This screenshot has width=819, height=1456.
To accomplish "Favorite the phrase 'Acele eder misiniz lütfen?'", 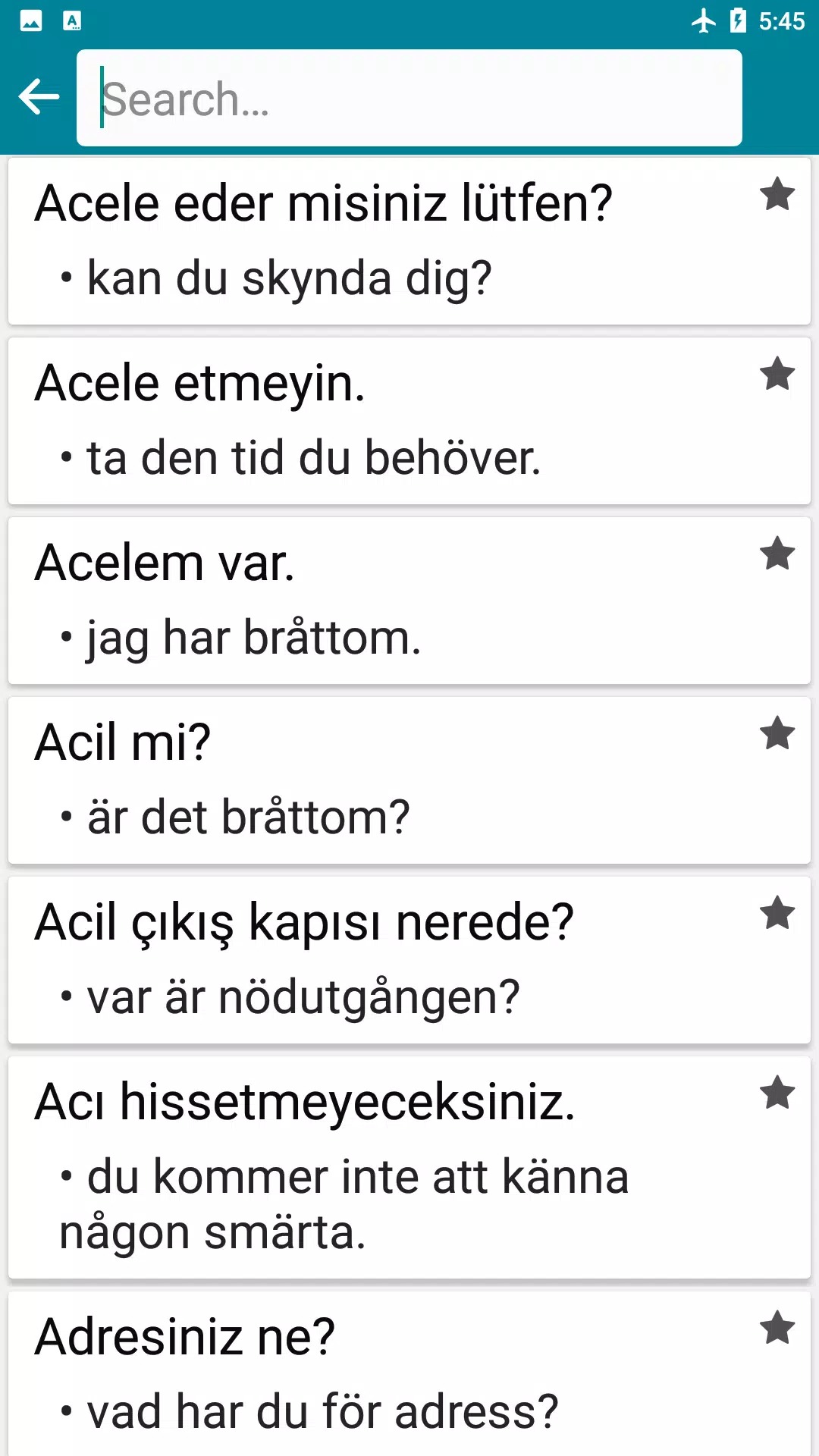I will click(777, 195).
